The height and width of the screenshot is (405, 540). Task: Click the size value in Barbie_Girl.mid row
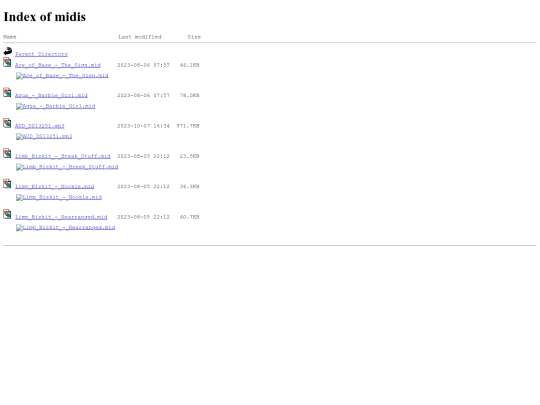point(189,95)
